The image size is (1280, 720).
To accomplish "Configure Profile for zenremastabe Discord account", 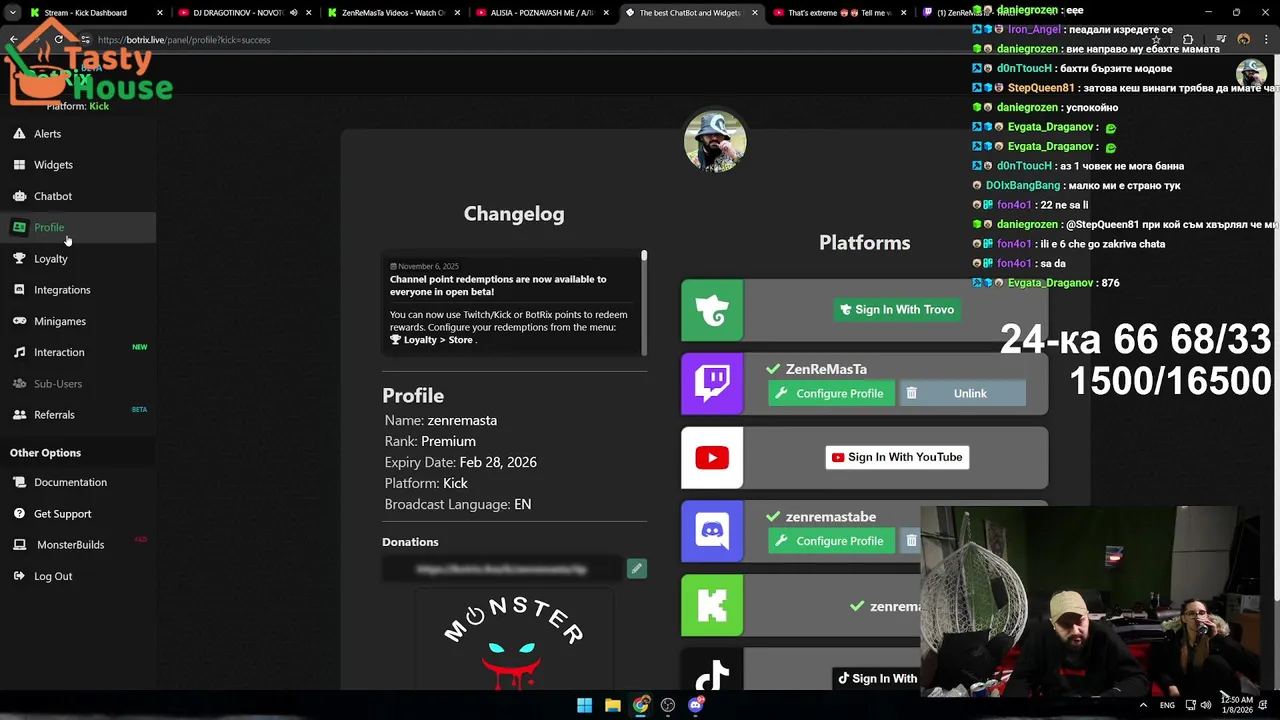I will click(830, 542).
